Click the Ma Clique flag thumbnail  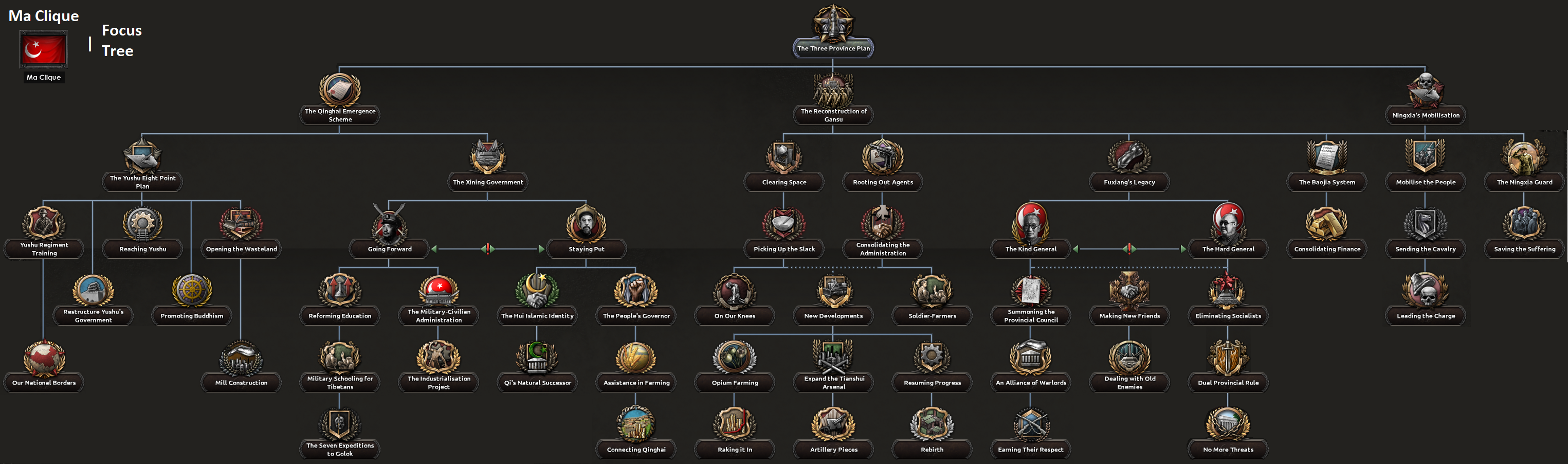coord(43,49)
